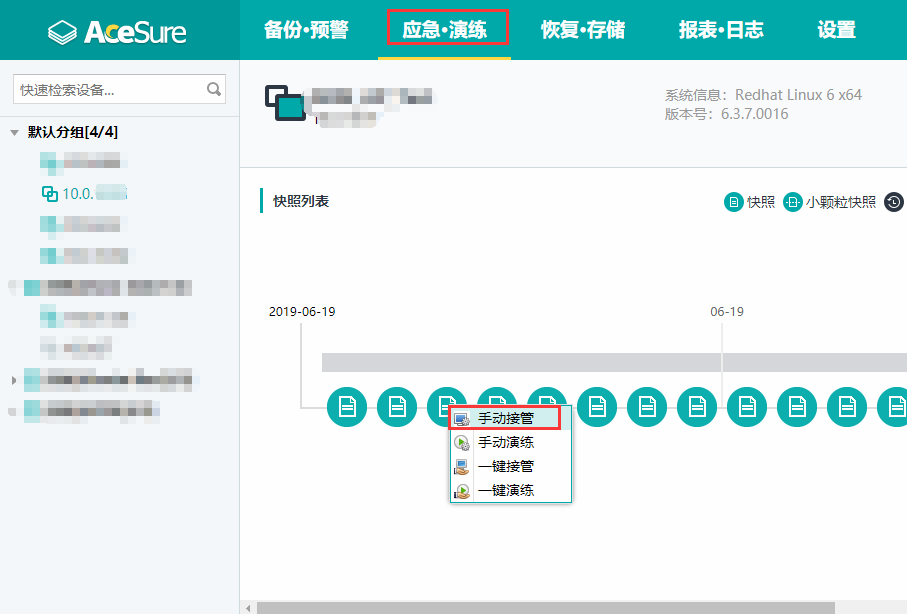Image resolution: width=907 pixels, height=614 pixels.
Task: Click the 06-19 marker on the timeline
Action: coord(726,311)
